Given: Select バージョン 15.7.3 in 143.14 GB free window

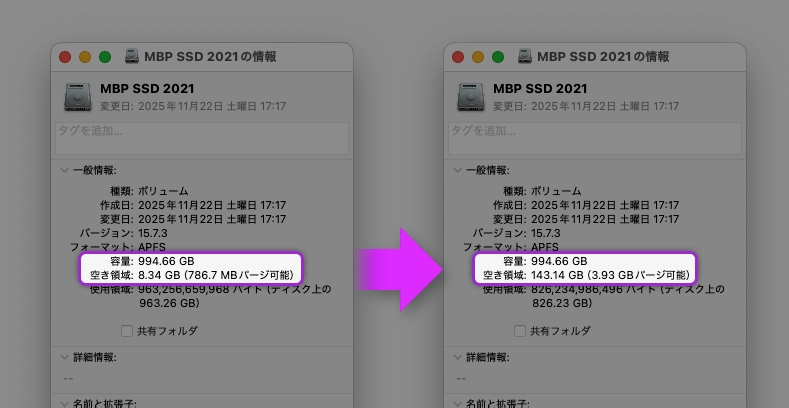Looking at the screenshot, I should point(545,233).
